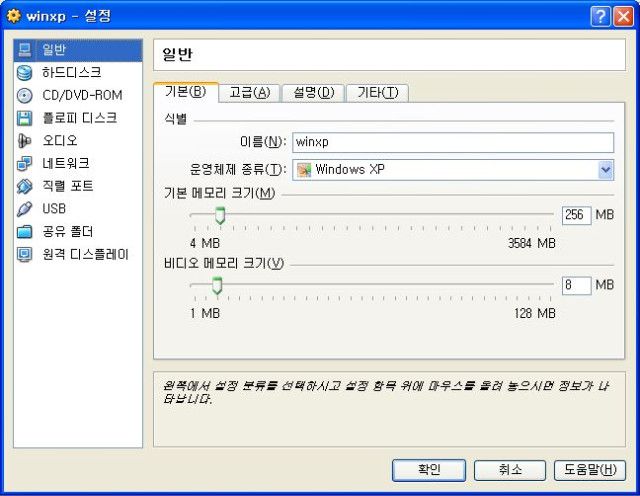Open the 운영체제 종류 dropdown arrow

(x=605, y=170)
